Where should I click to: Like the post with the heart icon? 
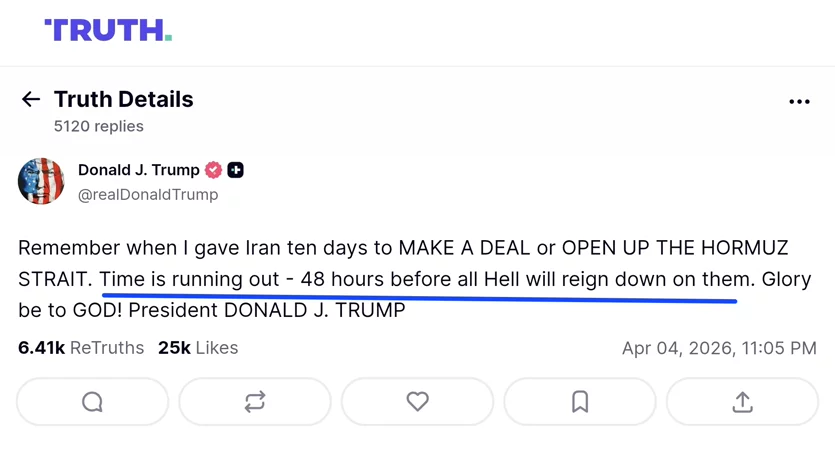point(418,402)
